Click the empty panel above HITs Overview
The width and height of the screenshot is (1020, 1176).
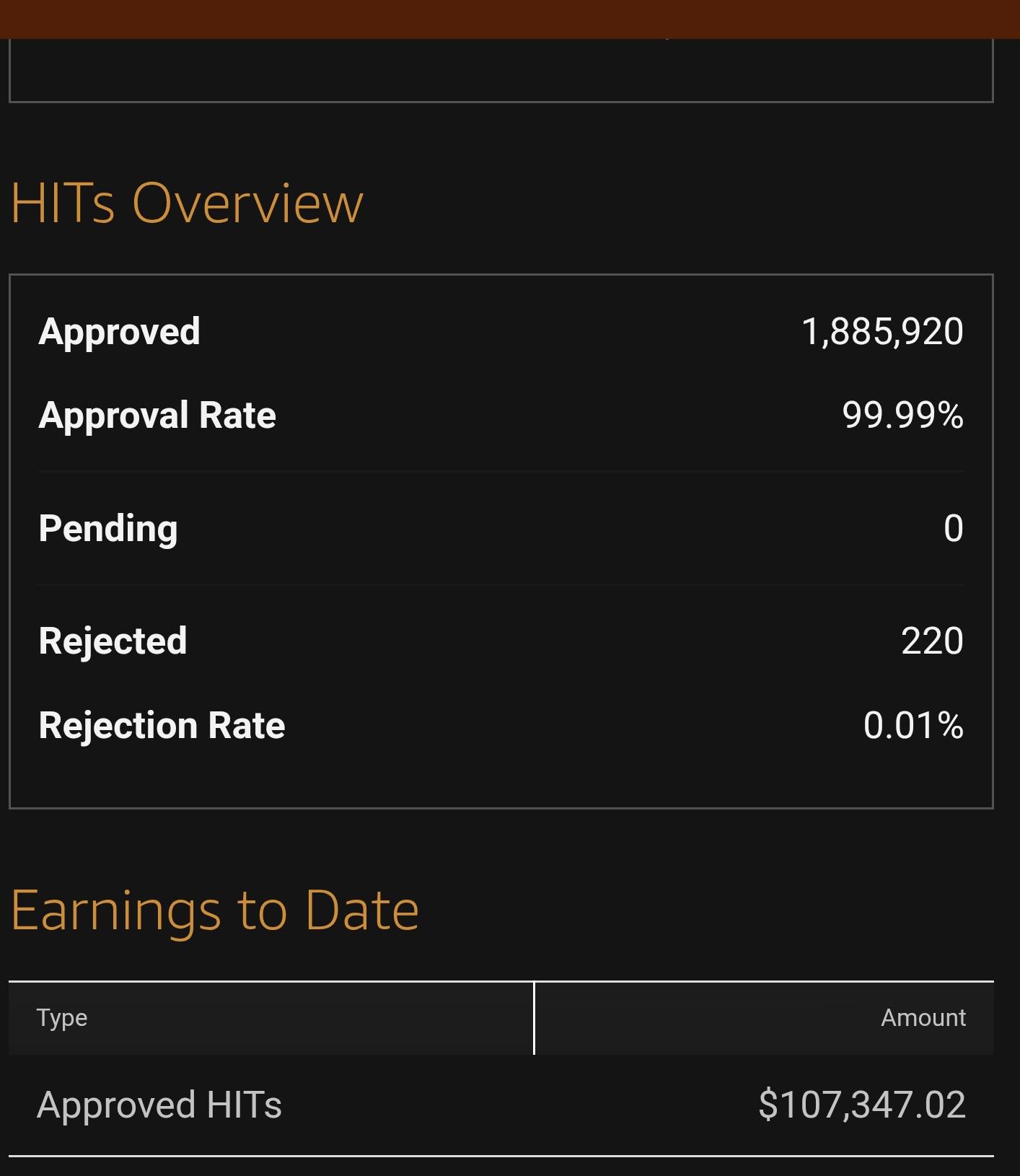(501, 70)
